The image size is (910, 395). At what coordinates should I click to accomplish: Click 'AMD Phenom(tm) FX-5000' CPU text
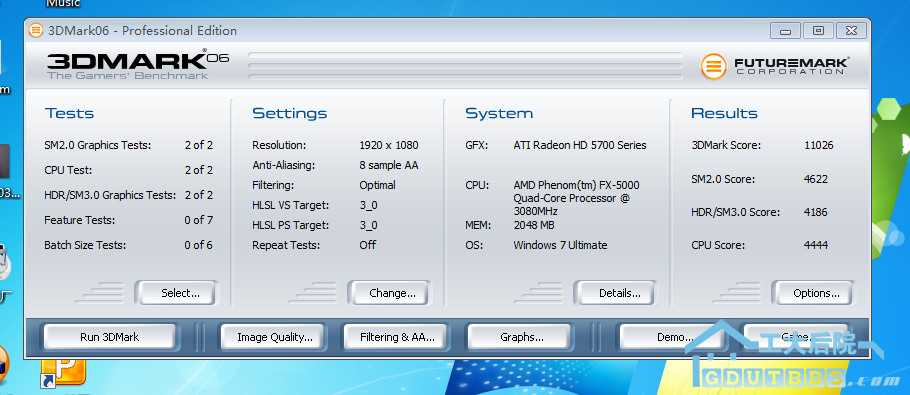pyautogui.click(x=576, y=185)
